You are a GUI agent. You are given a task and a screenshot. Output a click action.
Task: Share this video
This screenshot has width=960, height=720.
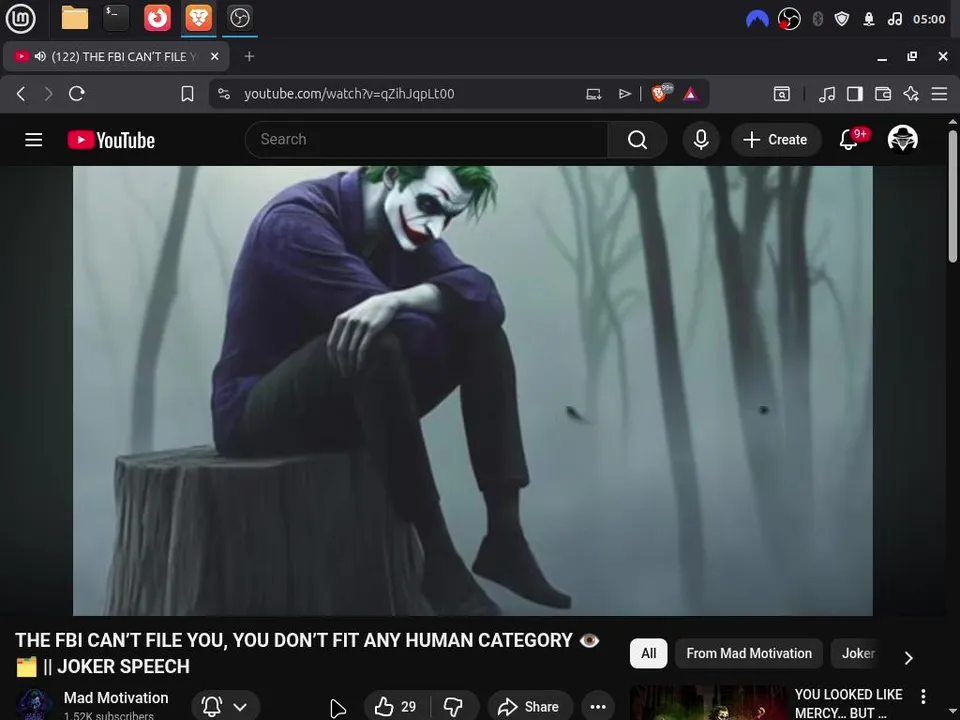tap(530, 707)
